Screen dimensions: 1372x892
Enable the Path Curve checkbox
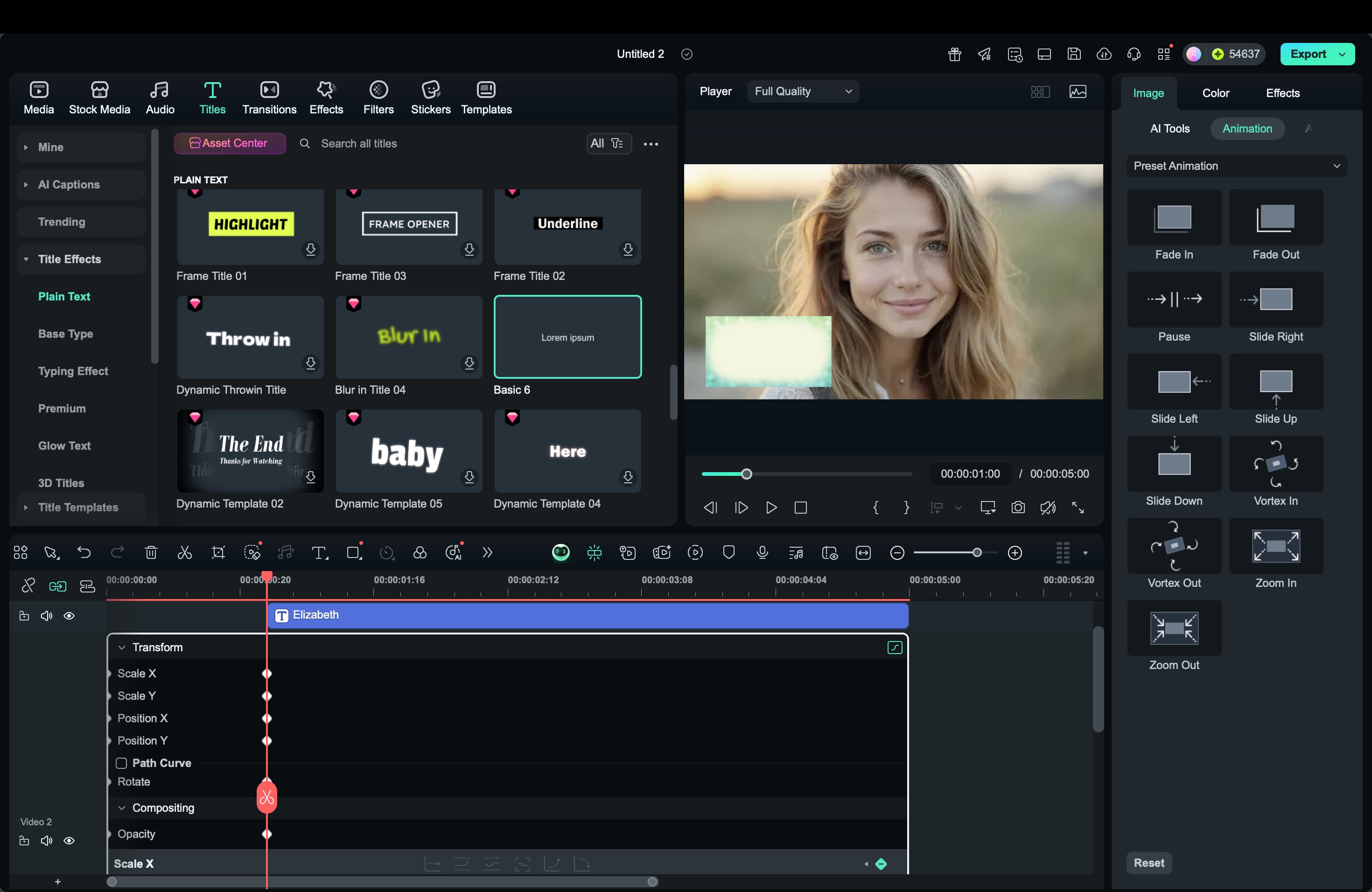pyautogui.click(x=121, y=763)
